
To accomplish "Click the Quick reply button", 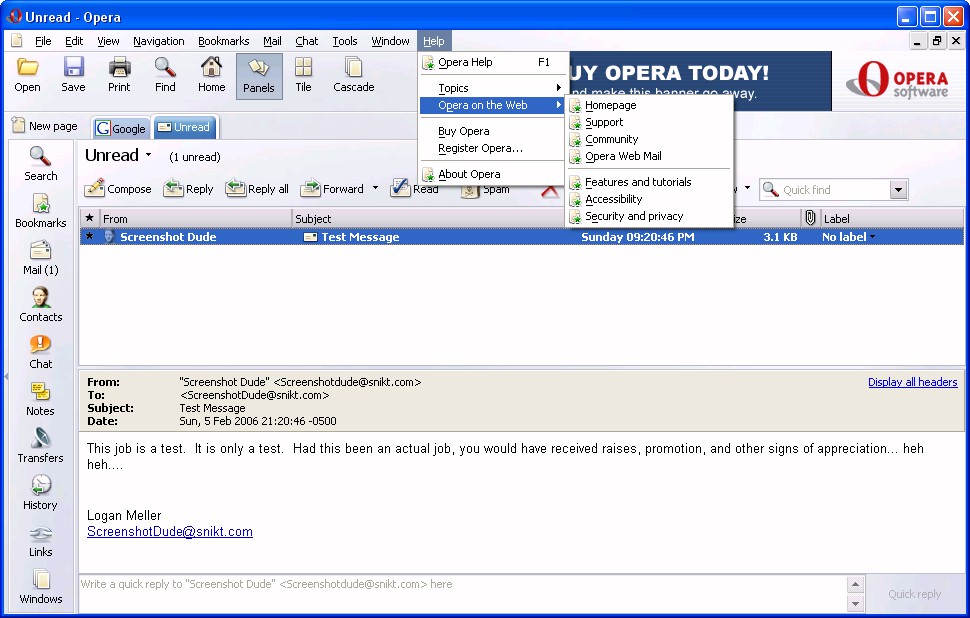I will [914, 594].
